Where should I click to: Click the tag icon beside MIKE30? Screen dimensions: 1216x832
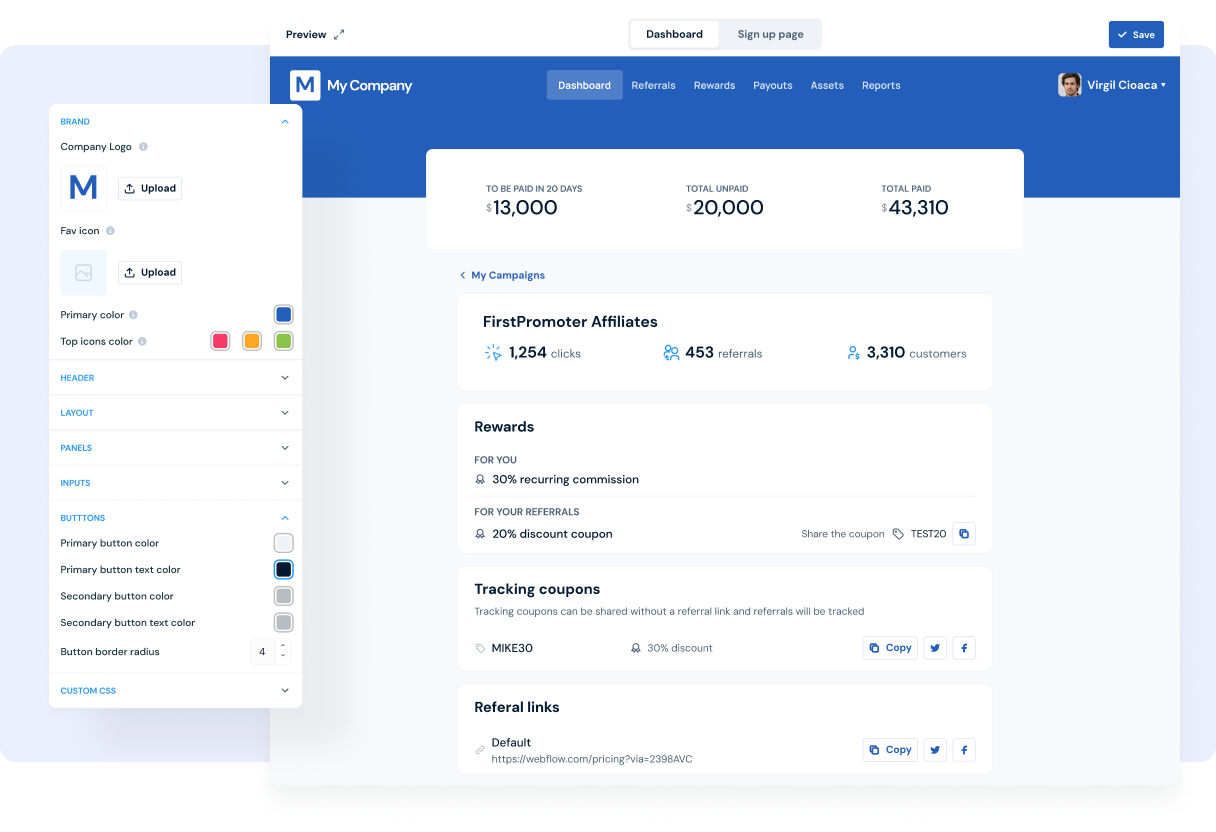tap(480, 648)
